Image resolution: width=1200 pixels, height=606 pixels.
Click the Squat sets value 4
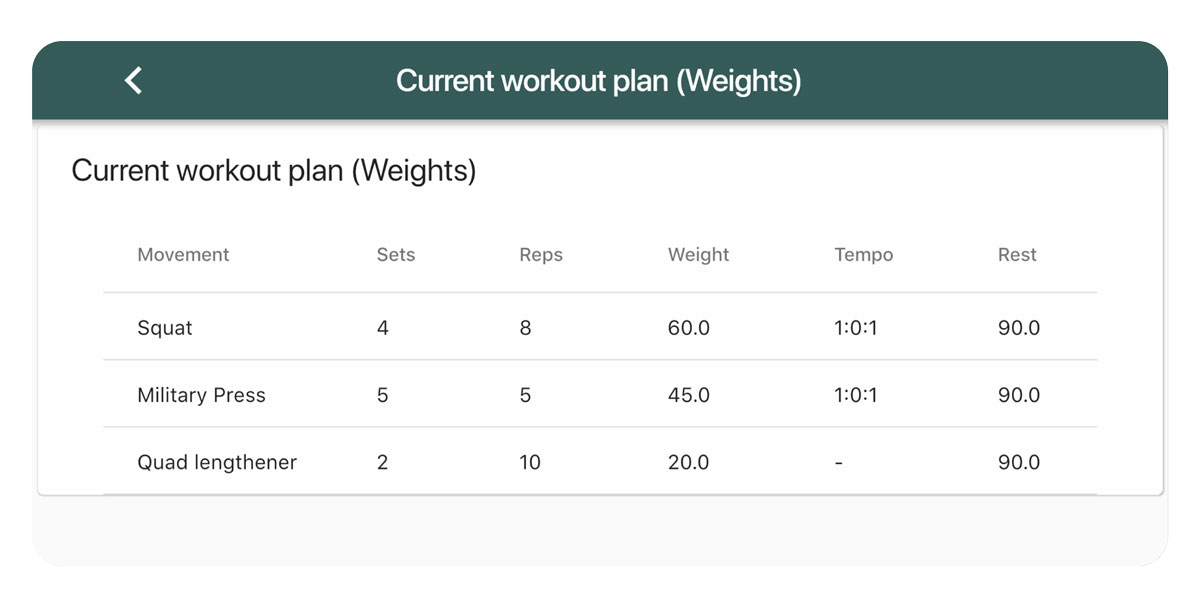383,328
